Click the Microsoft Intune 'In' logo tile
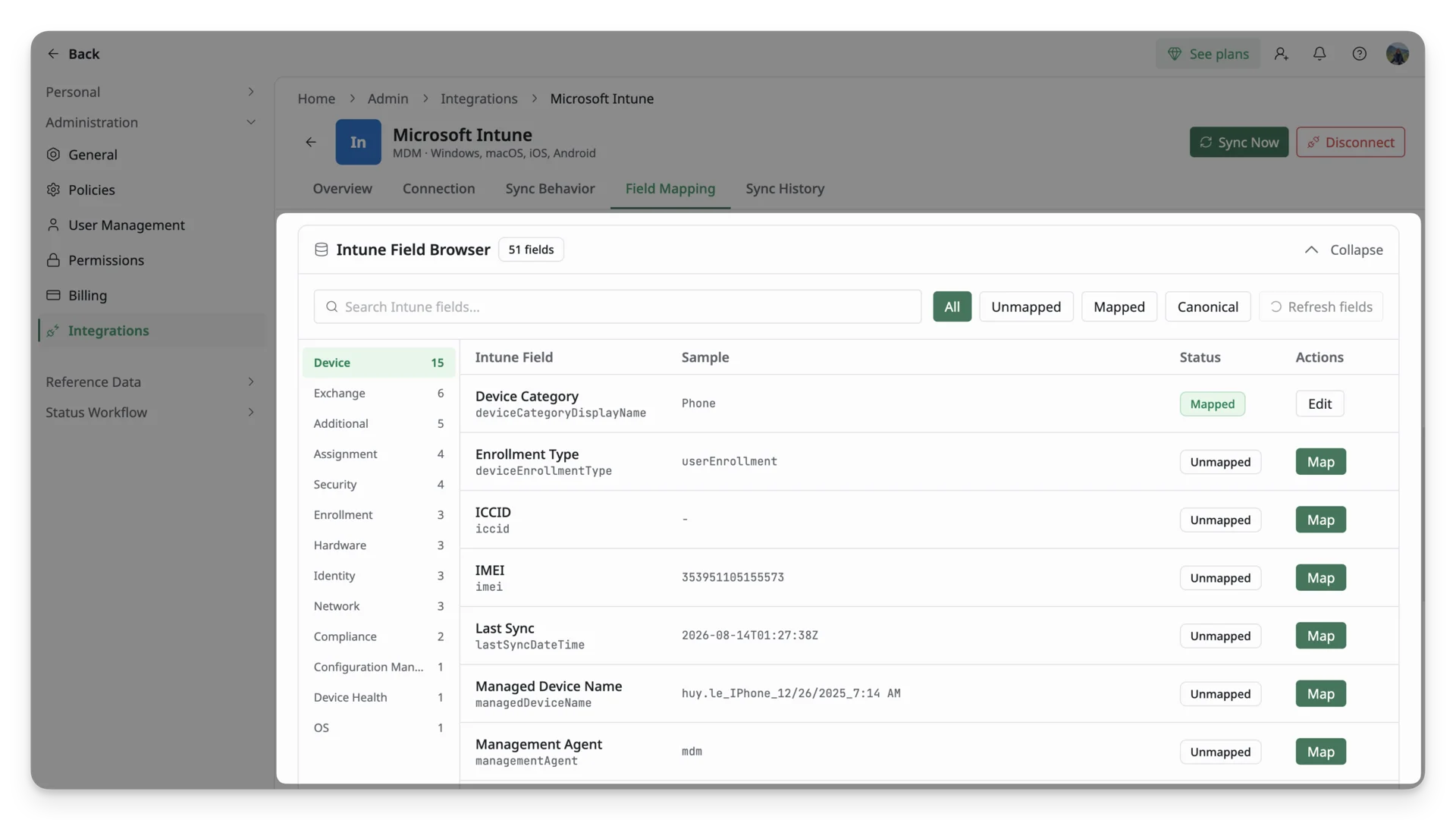Viewport: 1456px width, 820px height. coord(358,142)
